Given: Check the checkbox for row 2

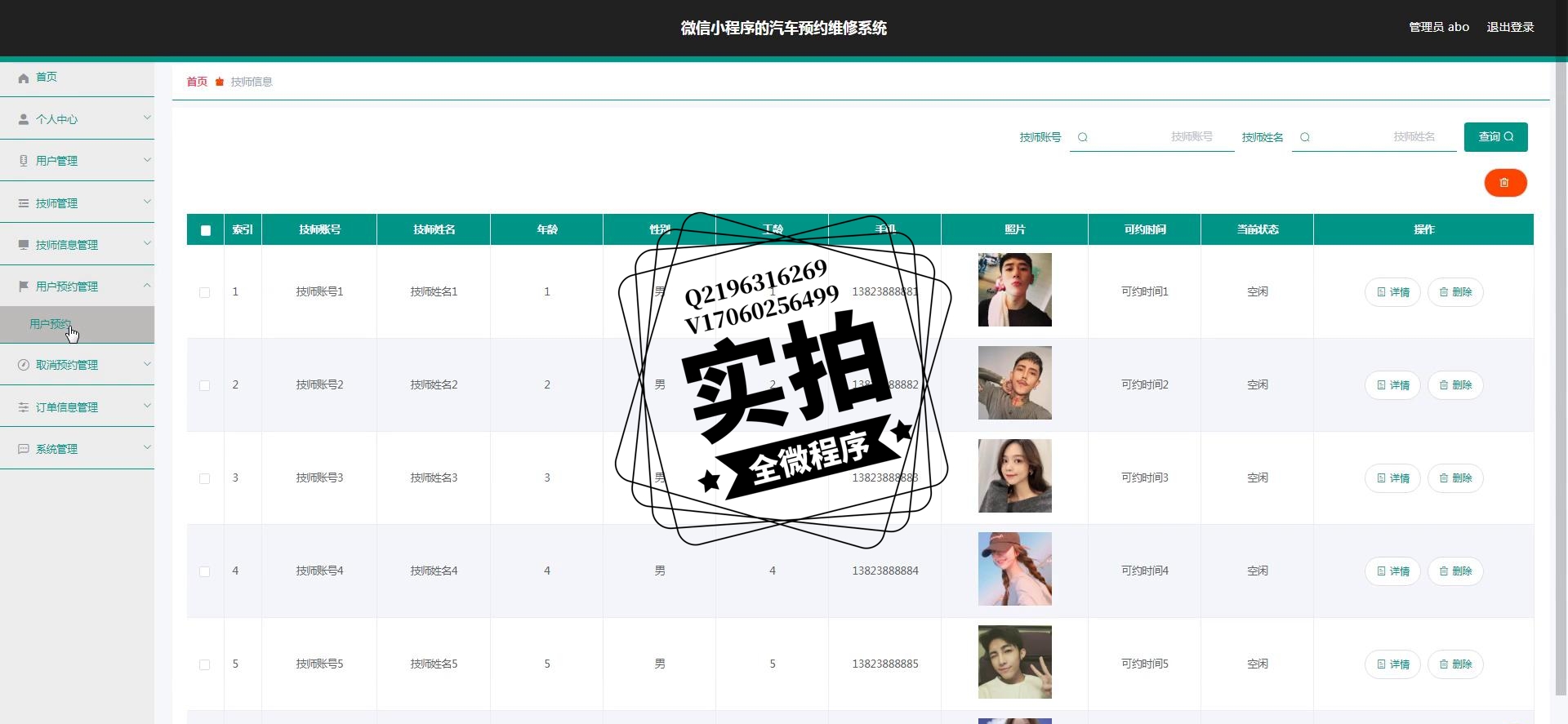Looking at the screenshot, I should tap(205, 385).
